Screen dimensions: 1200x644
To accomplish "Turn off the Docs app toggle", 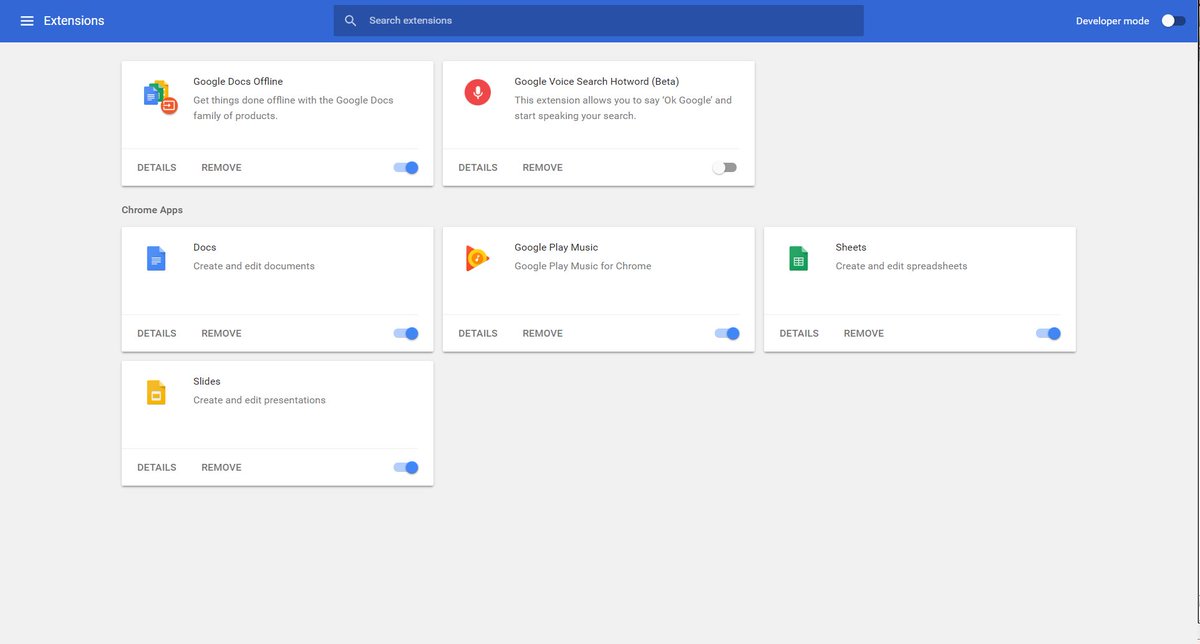I will pyautogui.click(x=406, y=334).
